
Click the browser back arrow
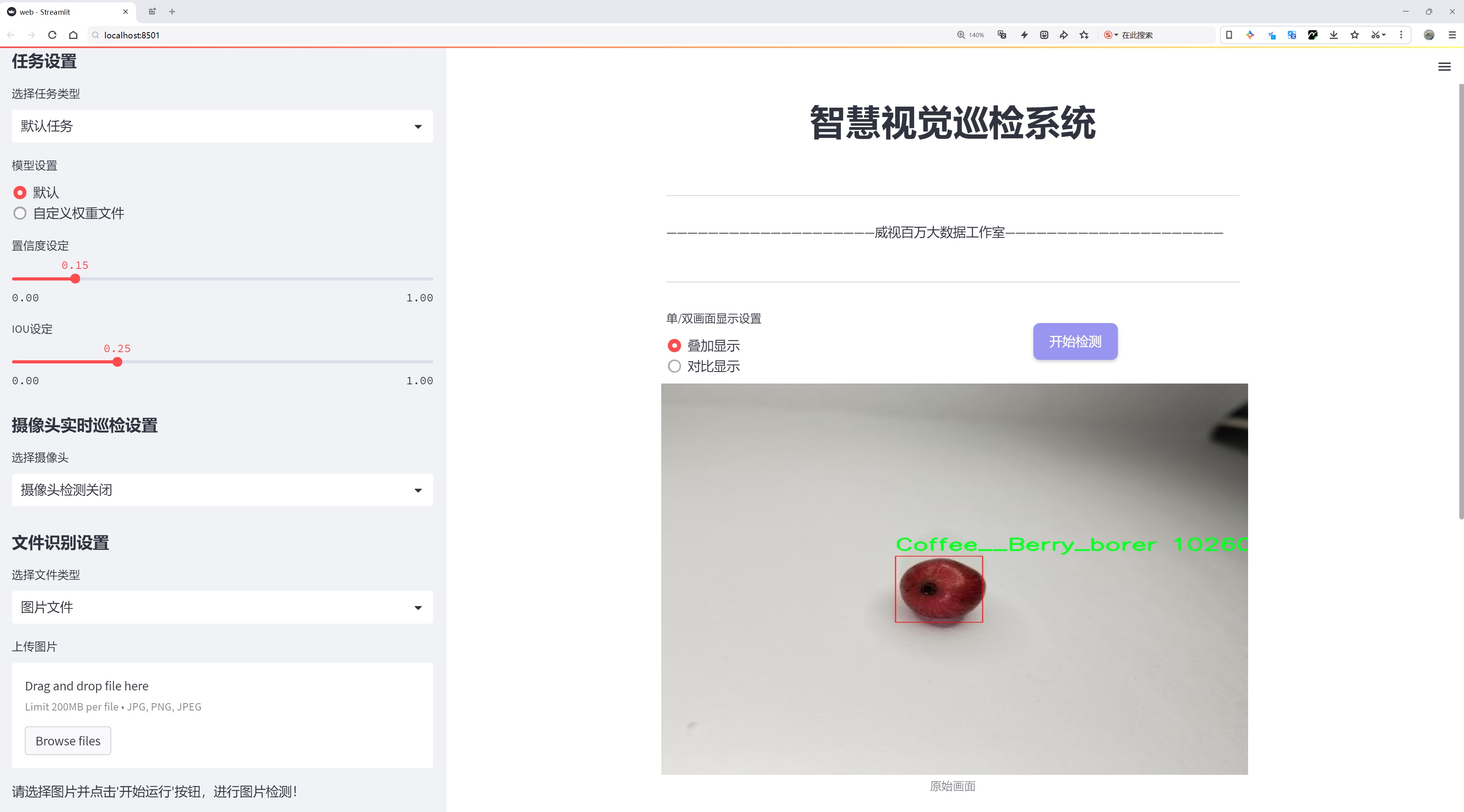point(11,34)
